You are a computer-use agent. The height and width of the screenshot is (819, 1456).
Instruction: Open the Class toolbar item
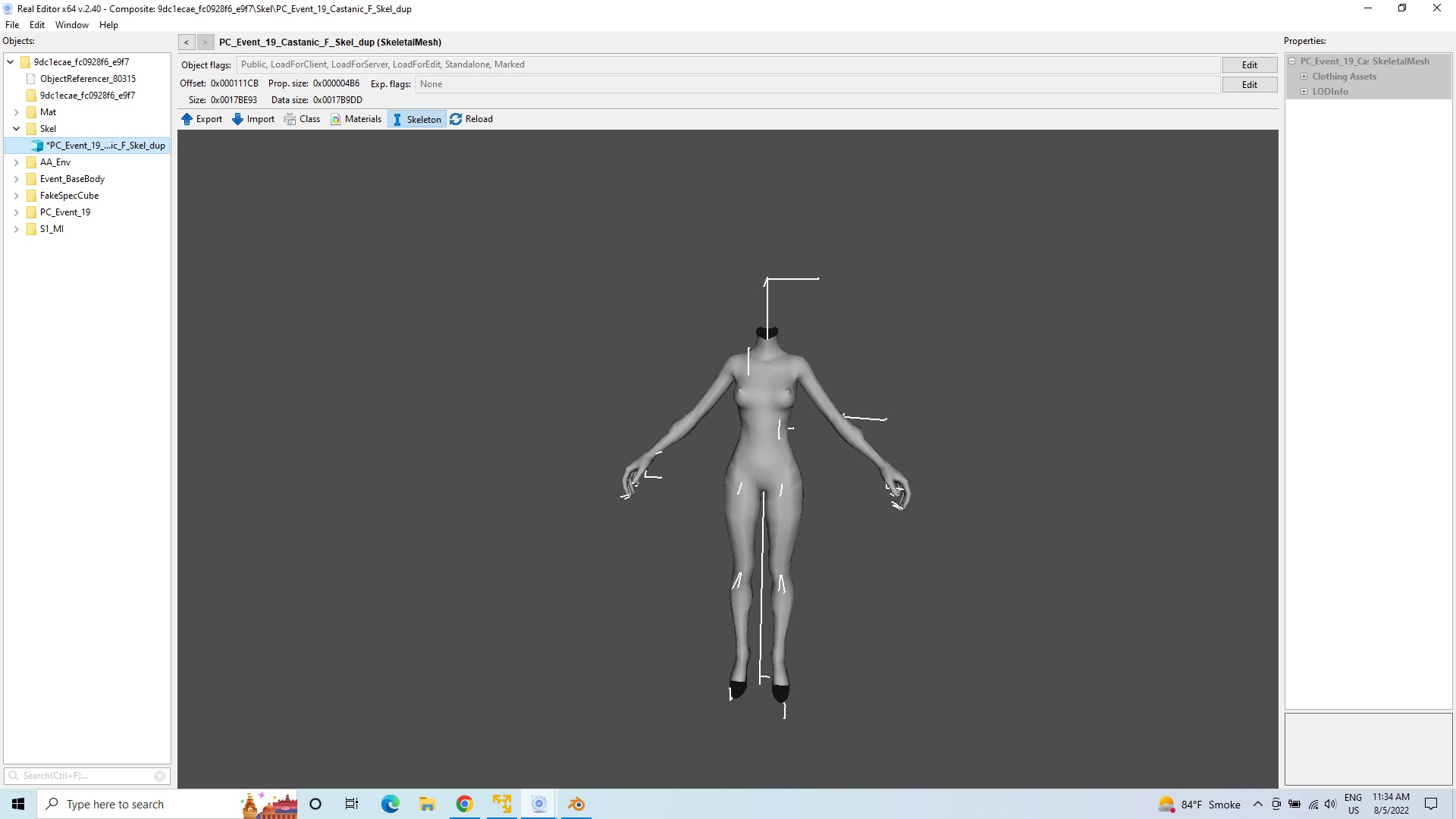[x=302, y=119]
